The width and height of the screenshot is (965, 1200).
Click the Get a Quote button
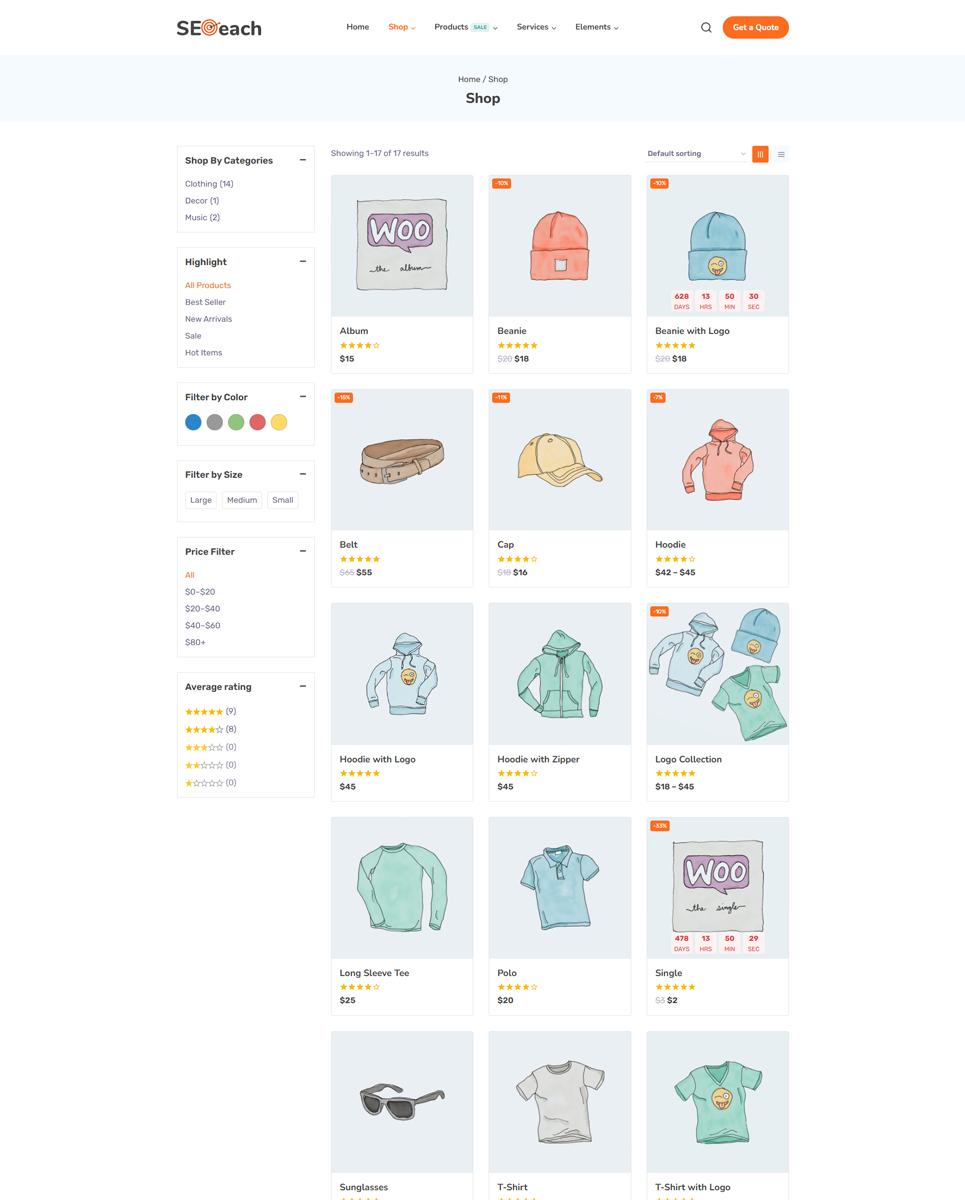[756, 28]
